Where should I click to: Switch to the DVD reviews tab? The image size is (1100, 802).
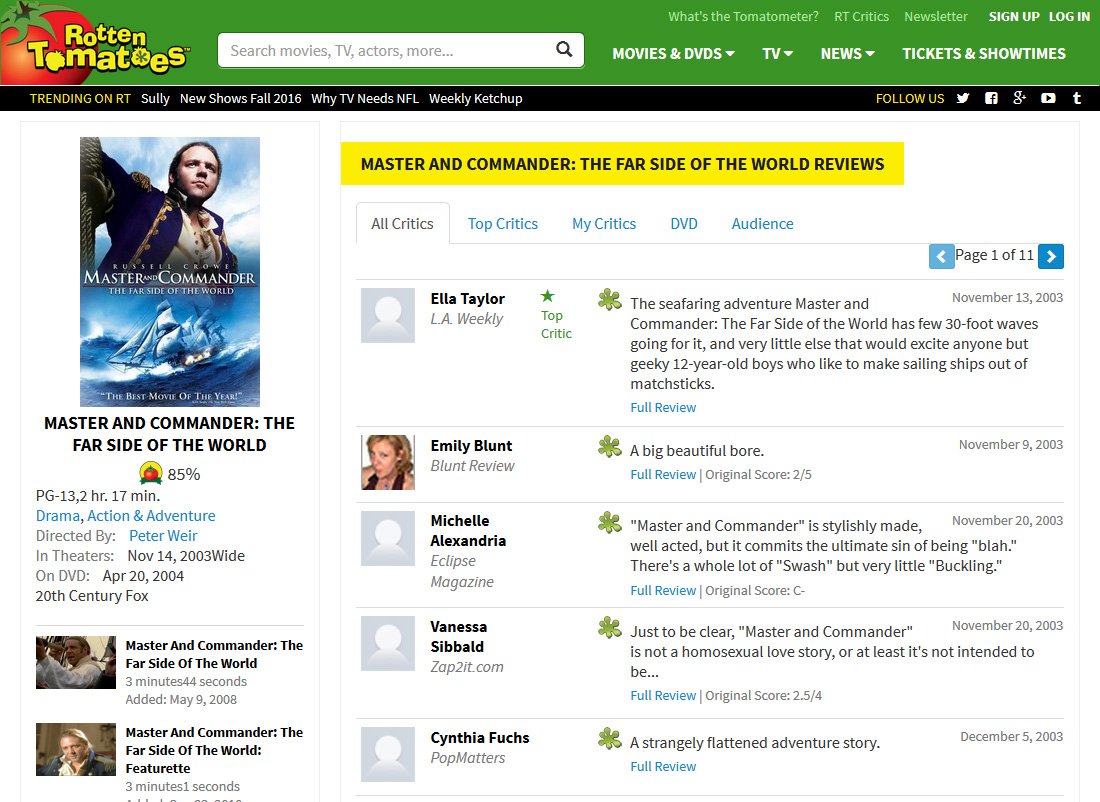coord(684,223)
